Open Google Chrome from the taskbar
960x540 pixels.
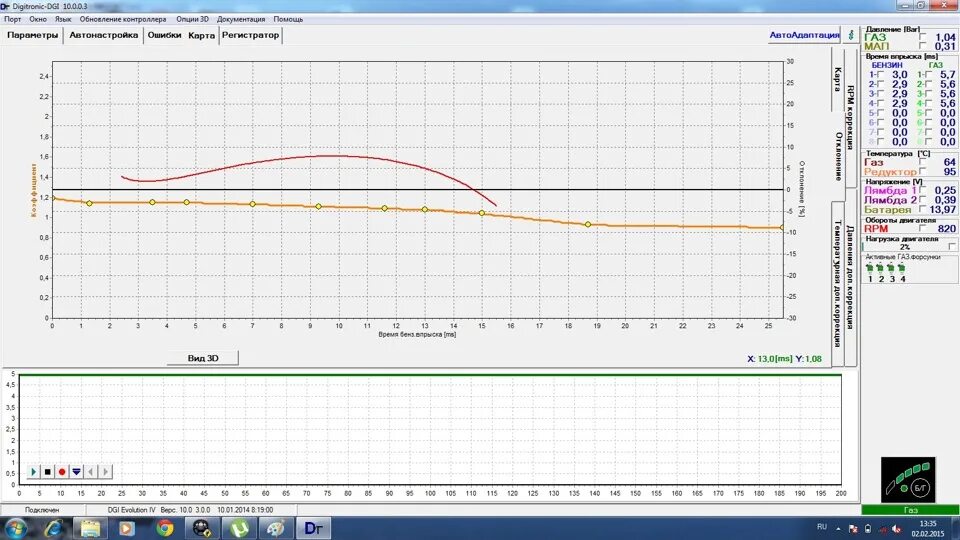coord(164,528)
